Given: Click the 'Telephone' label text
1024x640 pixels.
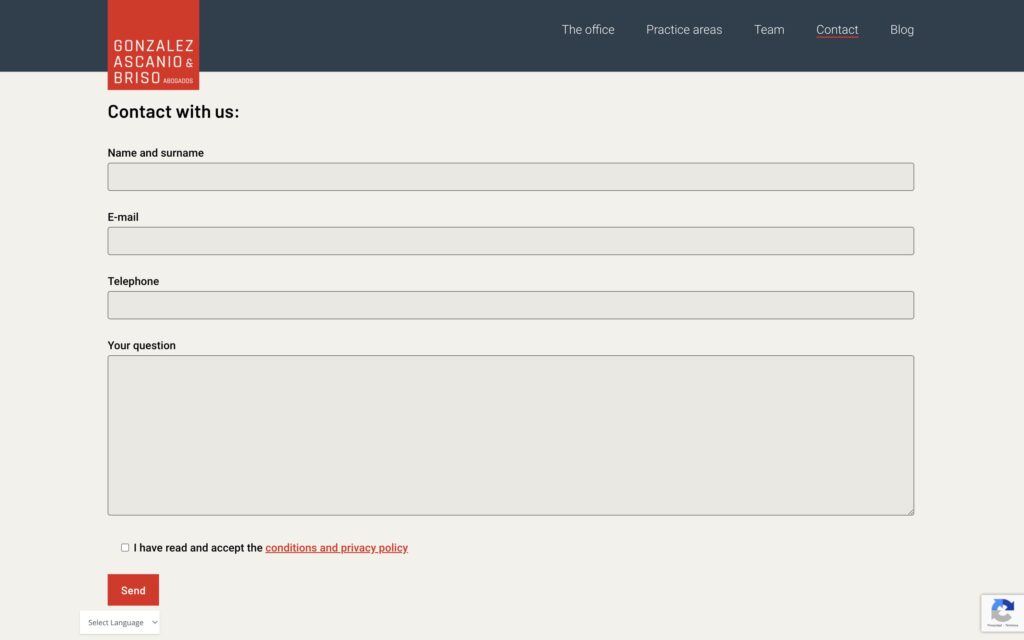Looking at the screenshot, I should pyautogui.click(x=133, y=281).
